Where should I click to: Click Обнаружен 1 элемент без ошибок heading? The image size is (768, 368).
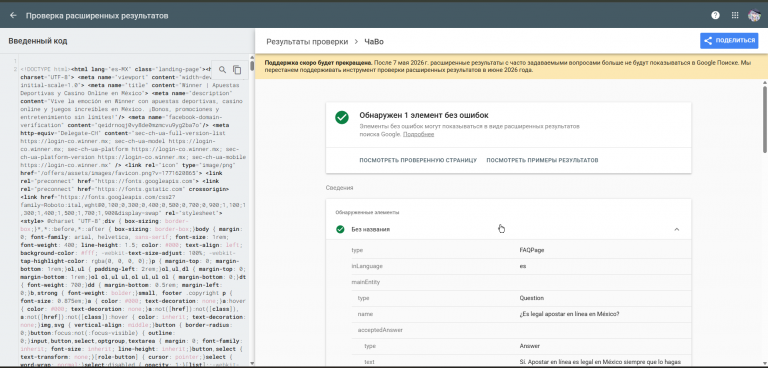(424, 115)
